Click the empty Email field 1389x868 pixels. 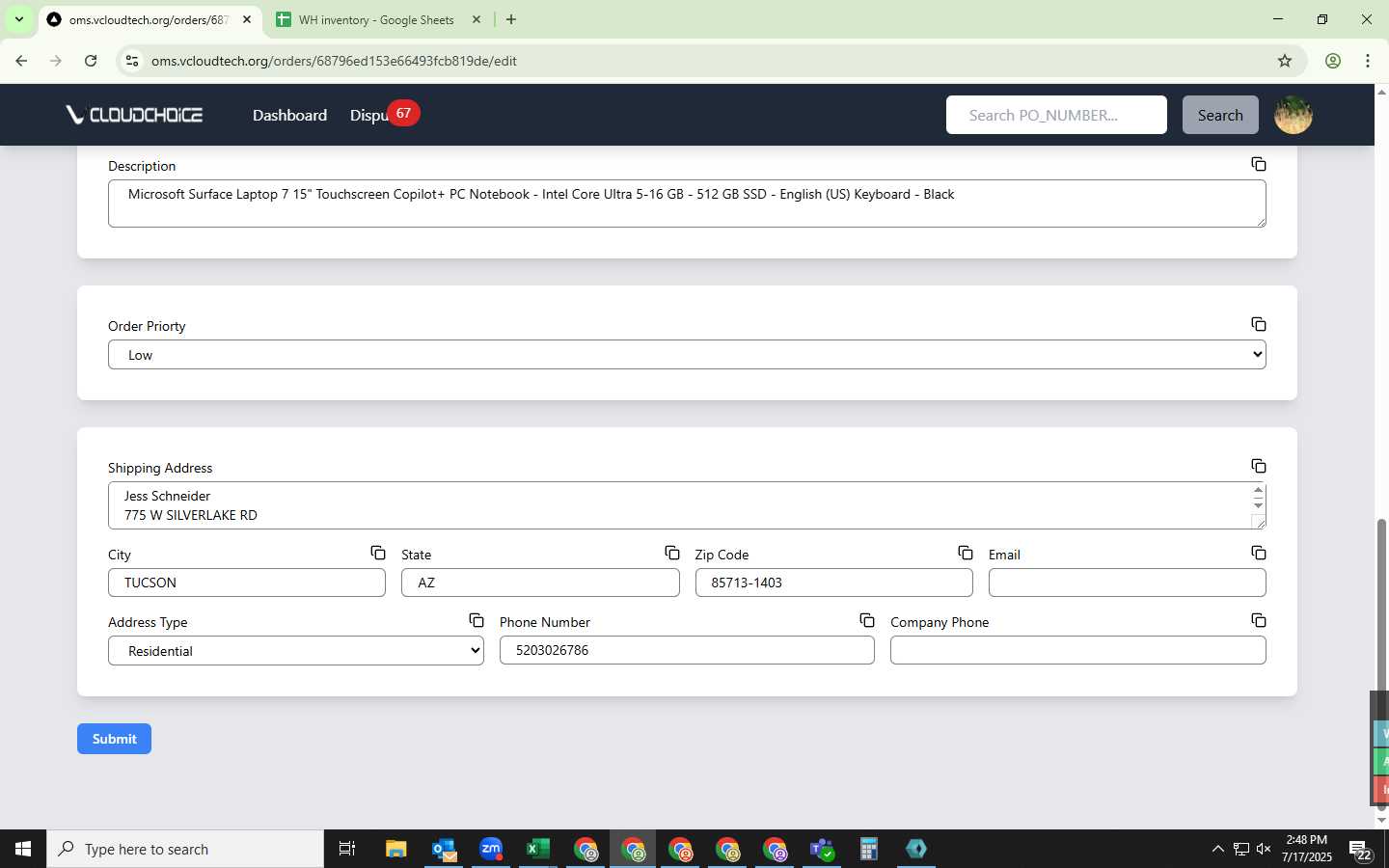(x=1128, y=583)
